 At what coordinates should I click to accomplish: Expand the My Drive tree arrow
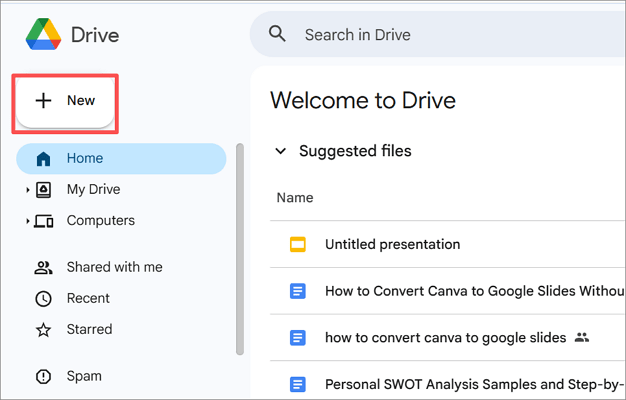point(28,190)
